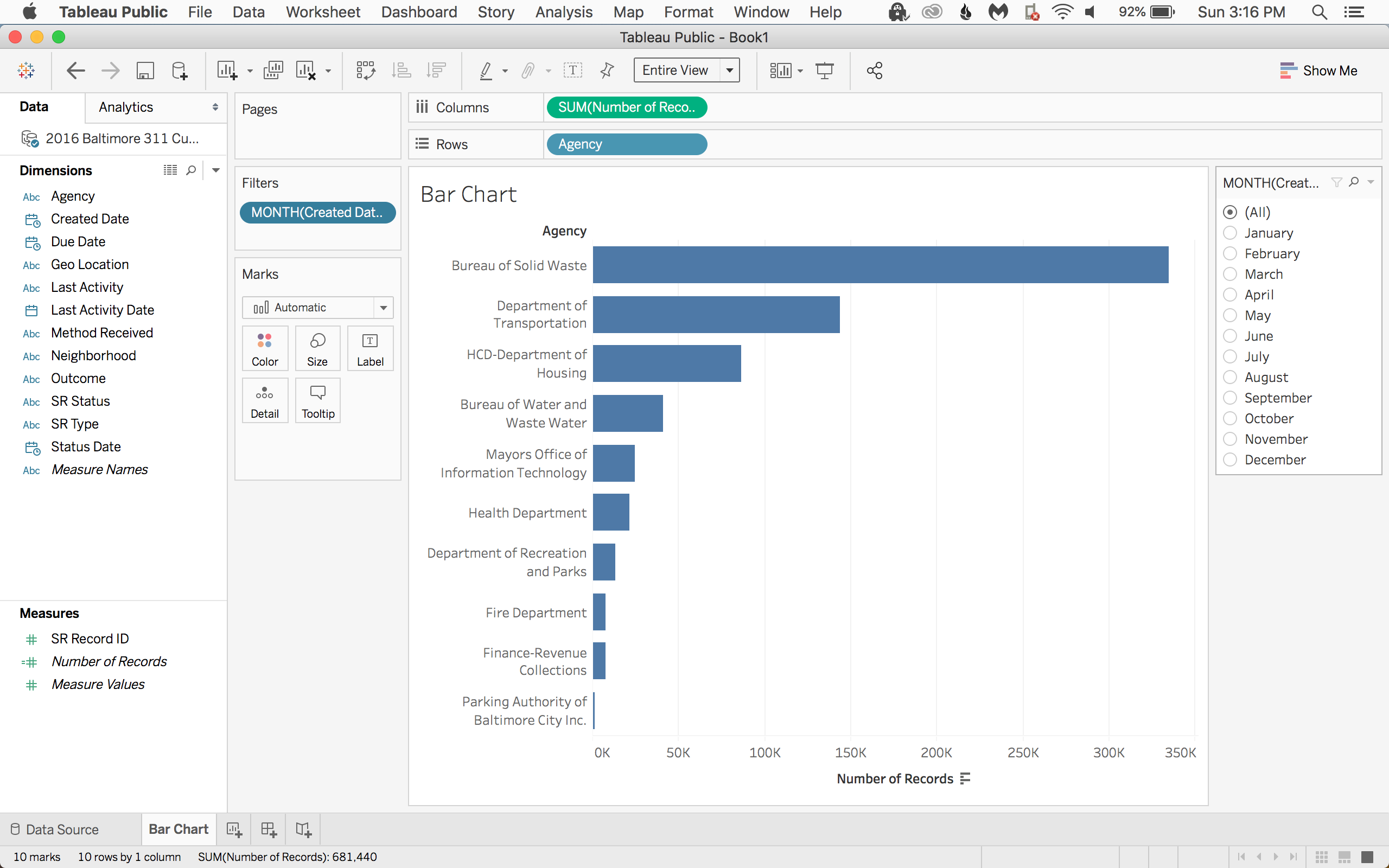
Task: Select the (All) month radio button
Action: [x=1229, y=212]
